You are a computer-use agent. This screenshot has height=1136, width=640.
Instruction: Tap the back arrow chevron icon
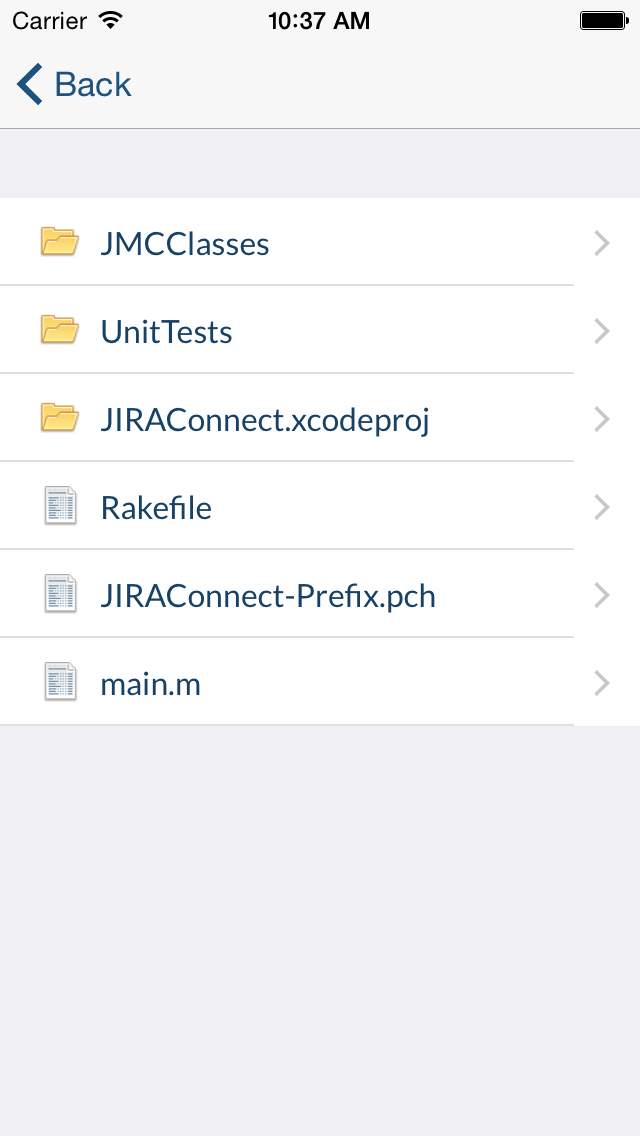click(30, 84)
